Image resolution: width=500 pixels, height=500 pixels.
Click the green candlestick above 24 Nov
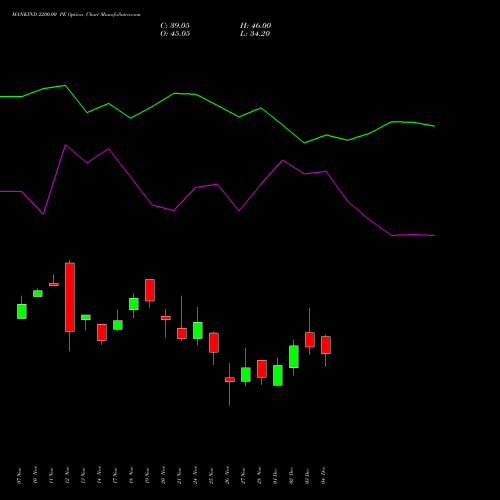click(198, 330)
